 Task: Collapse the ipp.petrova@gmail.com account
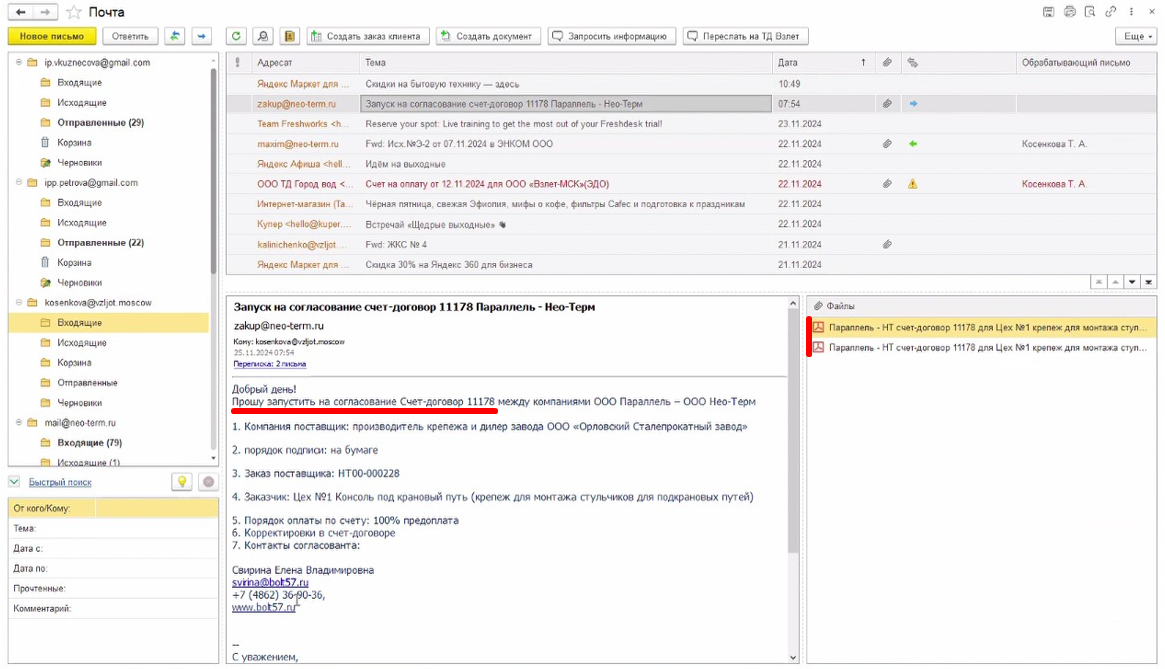(x=19, y=182)
